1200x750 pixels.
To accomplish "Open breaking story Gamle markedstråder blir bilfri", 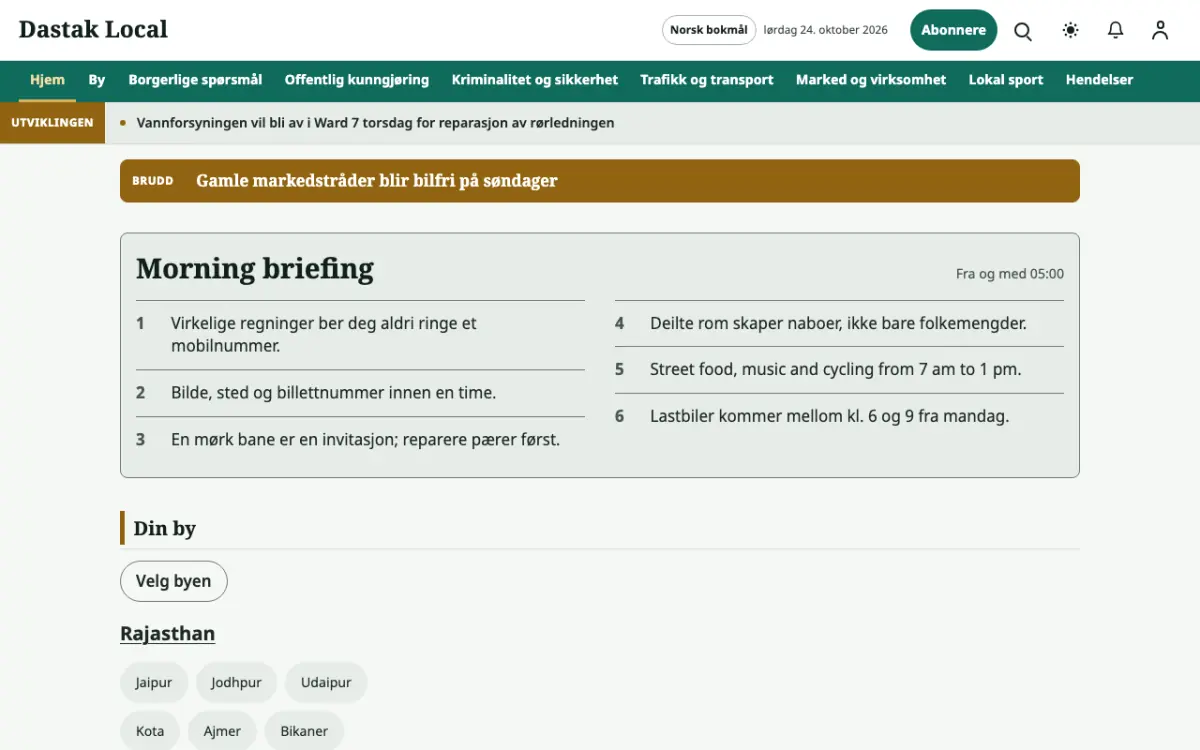I will 377,181.
